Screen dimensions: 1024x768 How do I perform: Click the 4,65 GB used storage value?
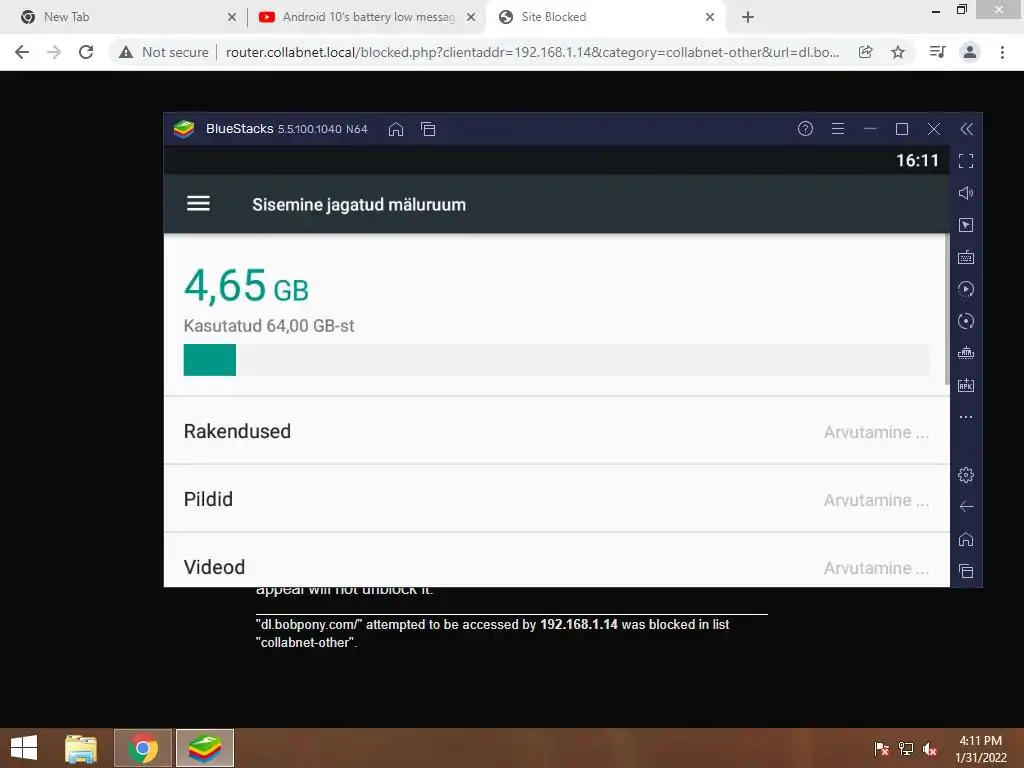click(246, 286)
